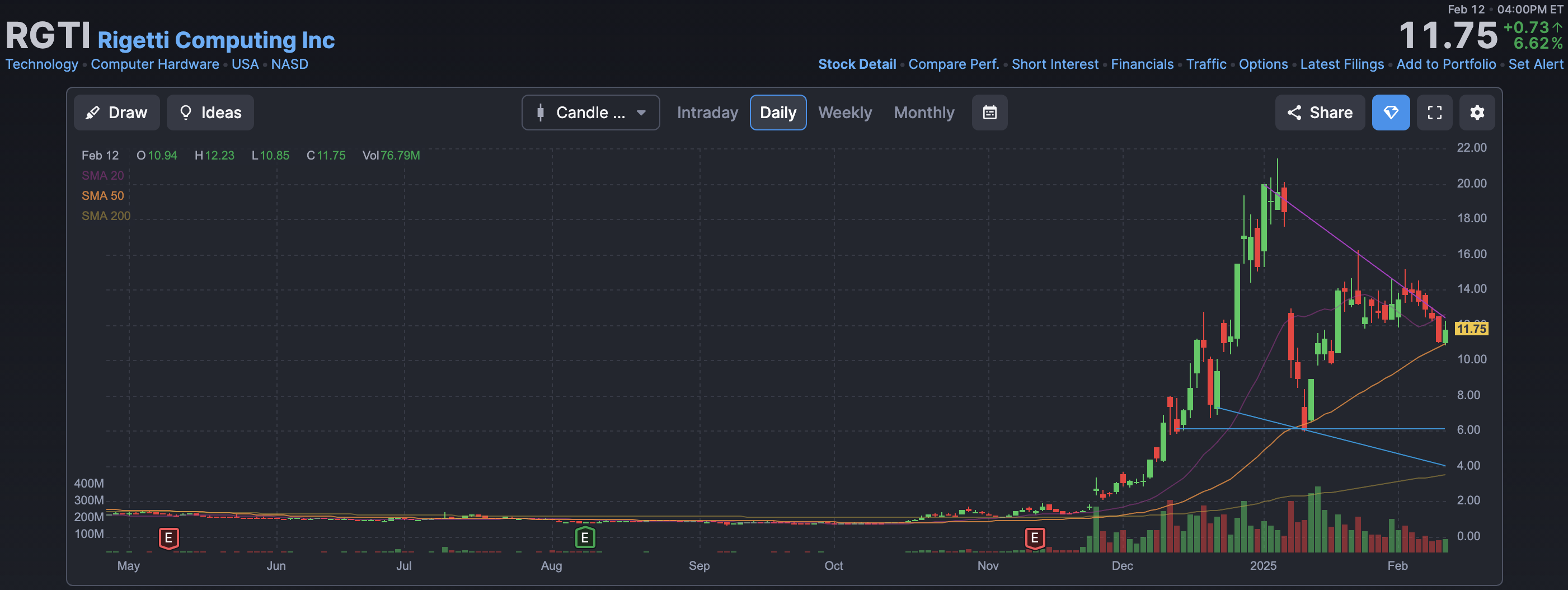Open the date range calendar icon
Screen dimensions: 1568x590
pos(990,113)
